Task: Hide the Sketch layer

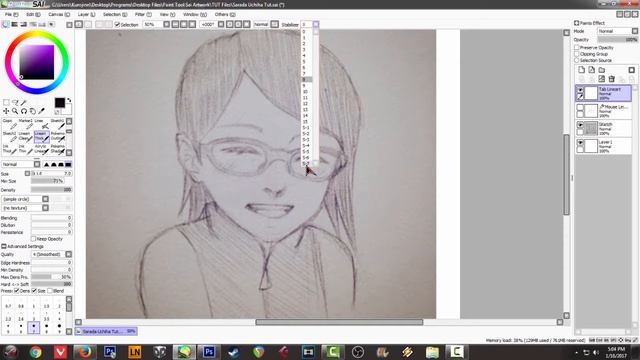Action: point(580,125)
